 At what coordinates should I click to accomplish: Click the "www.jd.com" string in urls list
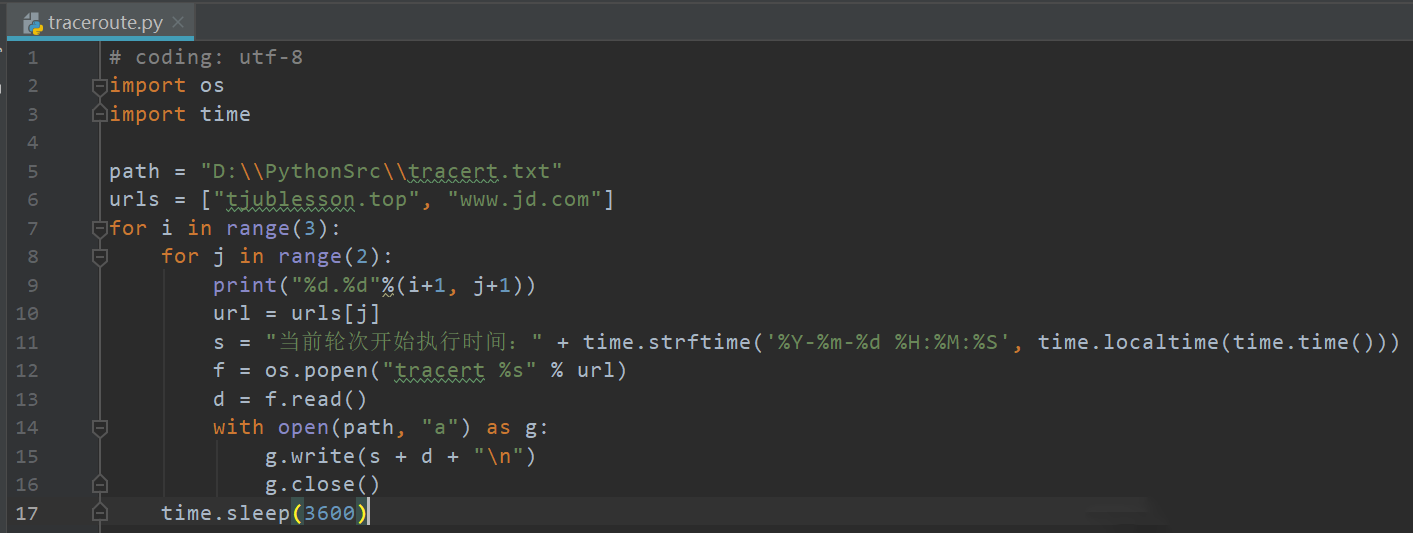[524, 200]
